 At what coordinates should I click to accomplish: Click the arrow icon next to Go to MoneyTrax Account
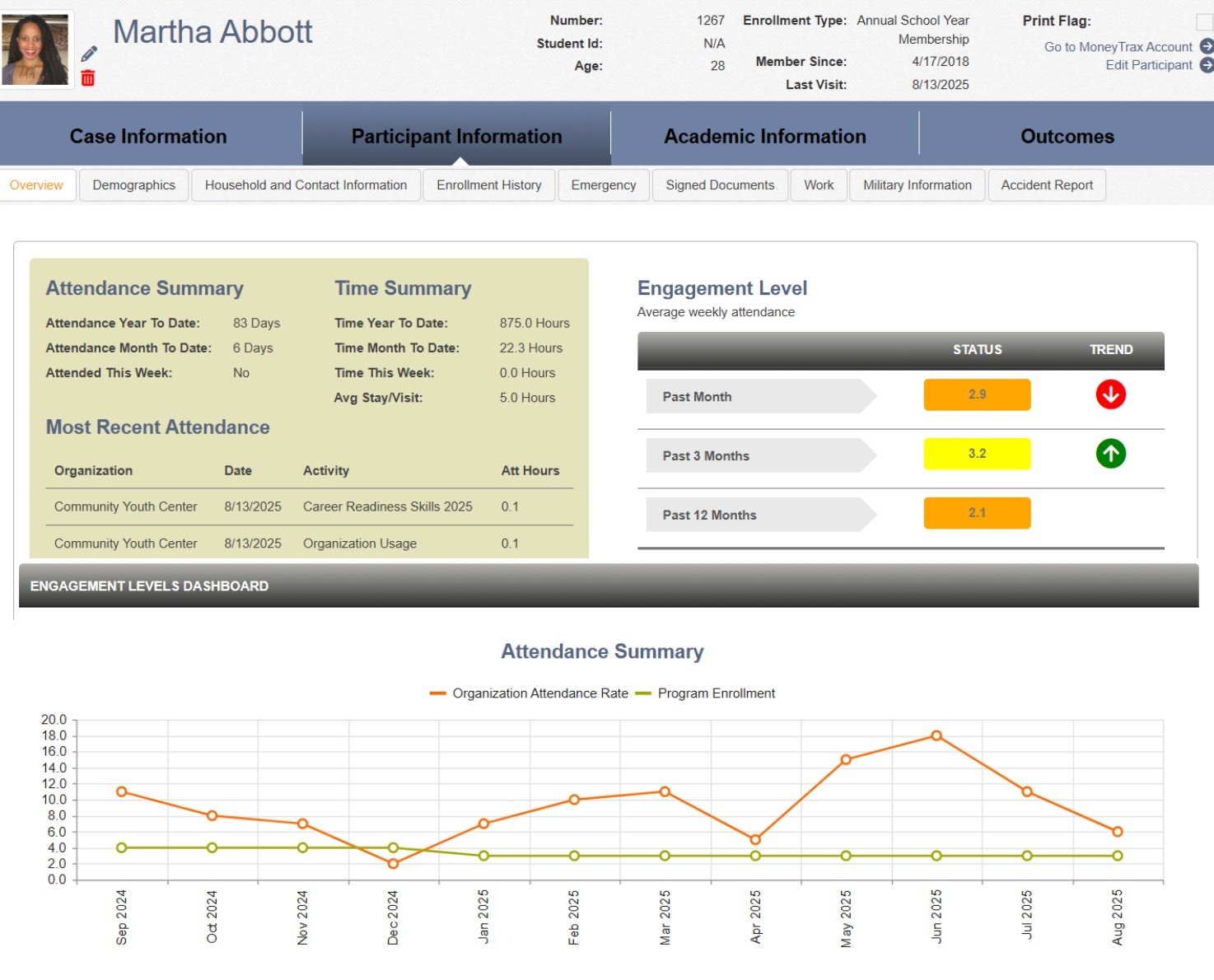click(1206, 47)
